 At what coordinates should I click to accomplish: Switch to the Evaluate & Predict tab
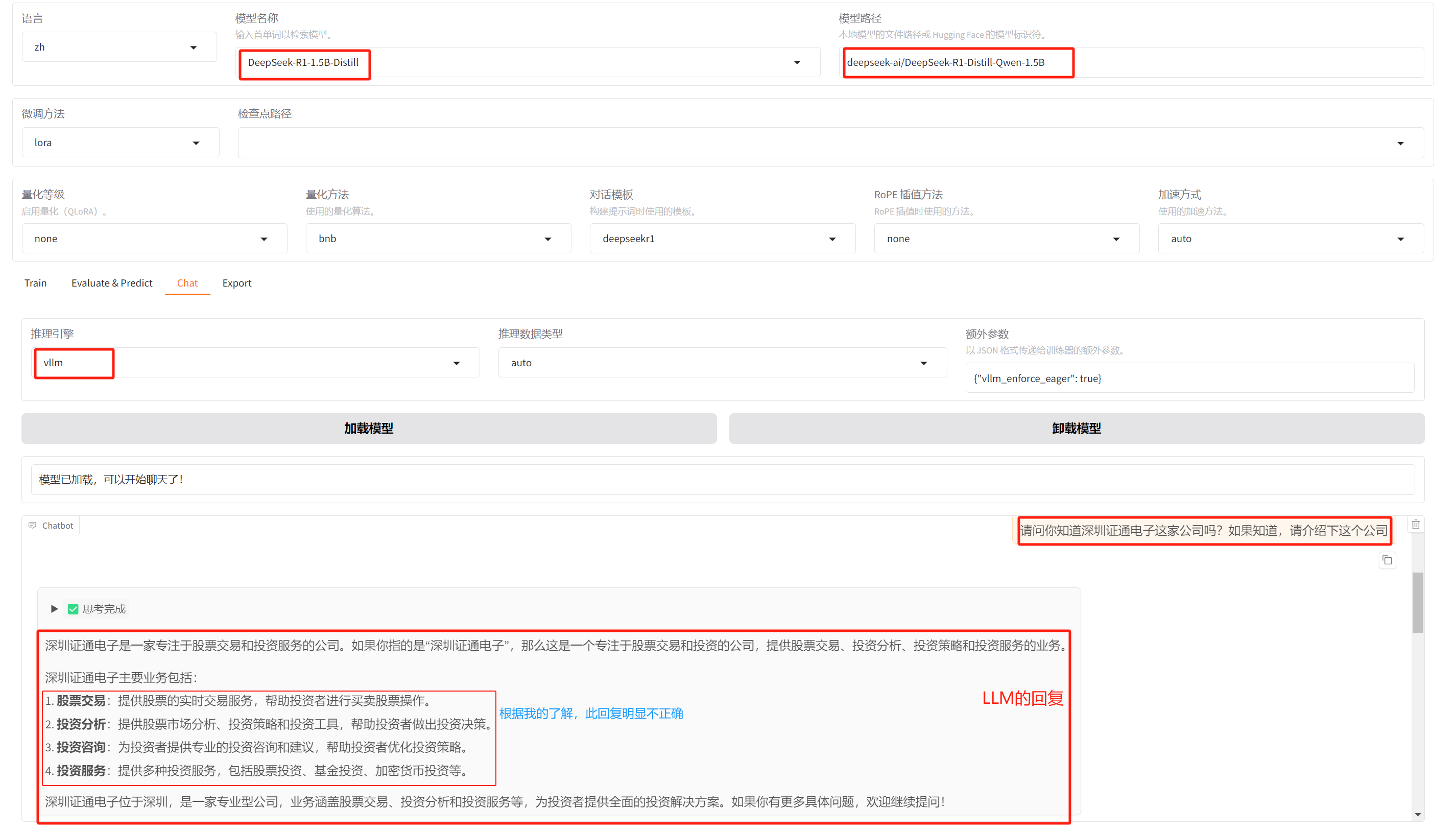[x=112, y=283]
